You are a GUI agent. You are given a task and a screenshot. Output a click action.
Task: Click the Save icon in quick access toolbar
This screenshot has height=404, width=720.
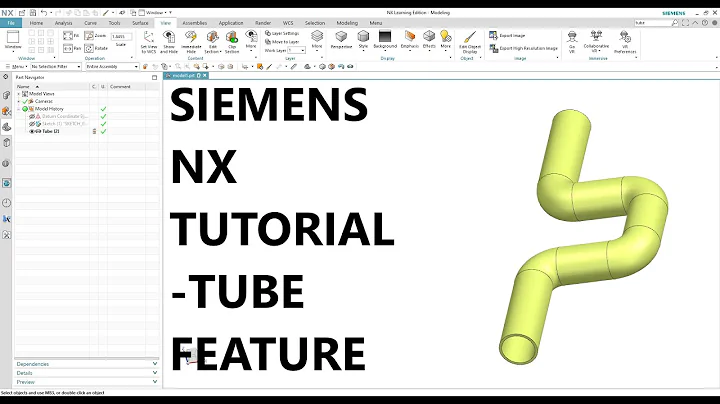click(33, 13)
